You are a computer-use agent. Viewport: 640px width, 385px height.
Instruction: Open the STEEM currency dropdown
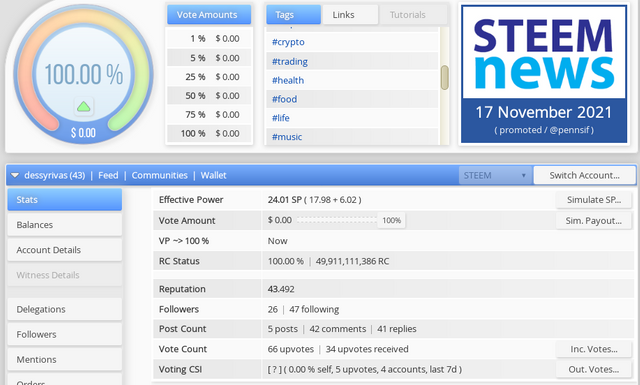coord(495,175)
